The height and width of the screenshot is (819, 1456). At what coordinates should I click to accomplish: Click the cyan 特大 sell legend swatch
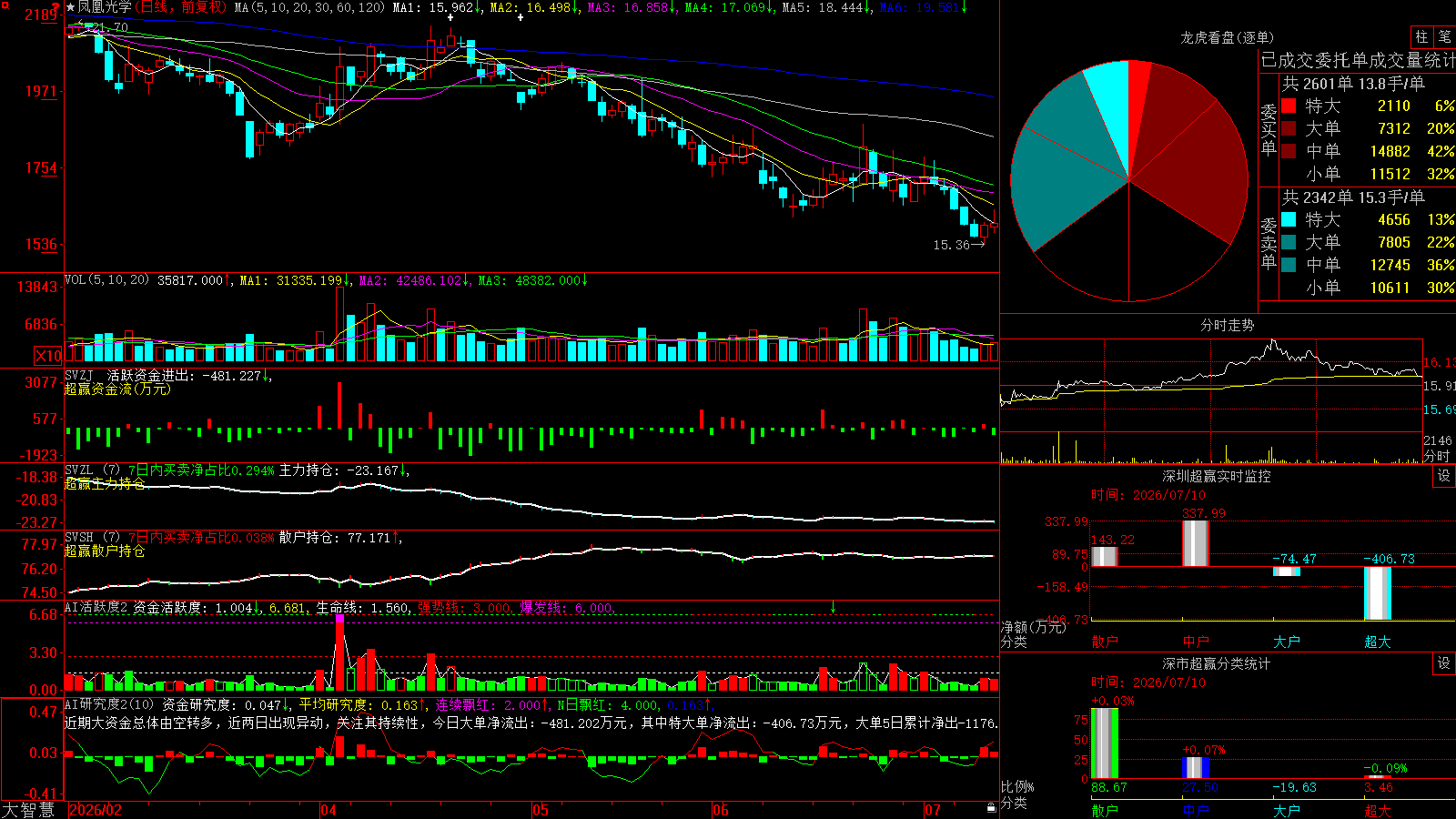(x=1289, y=219)
